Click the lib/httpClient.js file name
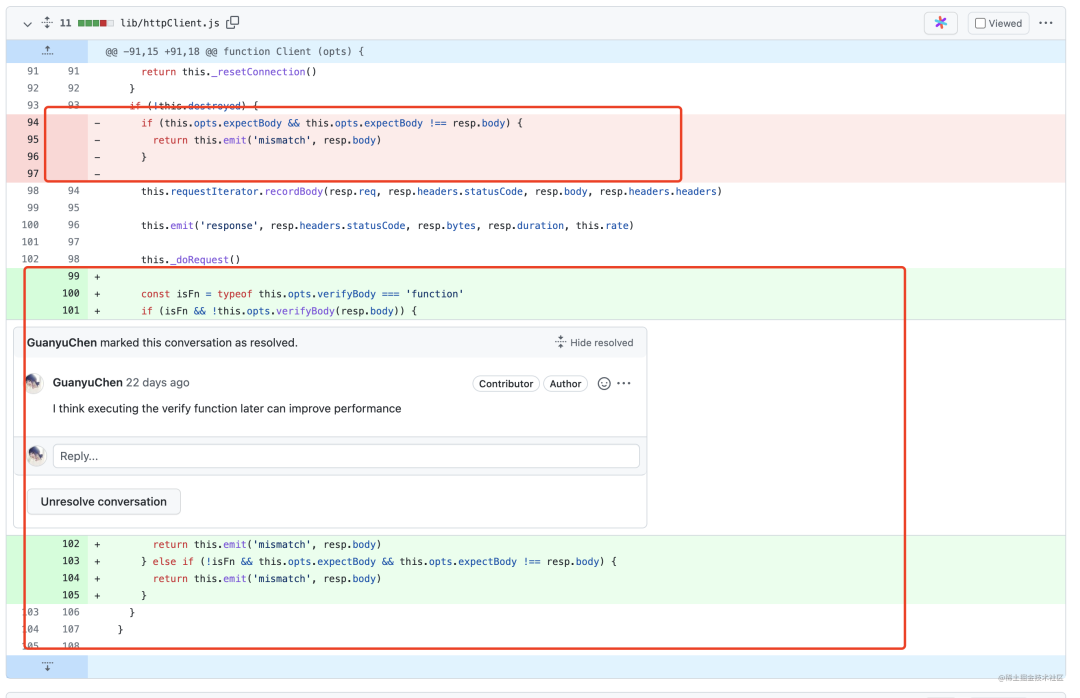Image resolution: width=1080 pixels, height=698 pixels. (170, 23)
